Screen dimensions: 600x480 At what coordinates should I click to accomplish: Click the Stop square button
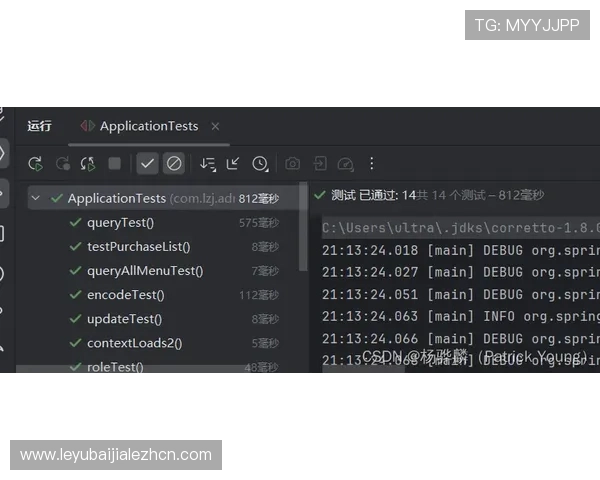coord(114,163)
